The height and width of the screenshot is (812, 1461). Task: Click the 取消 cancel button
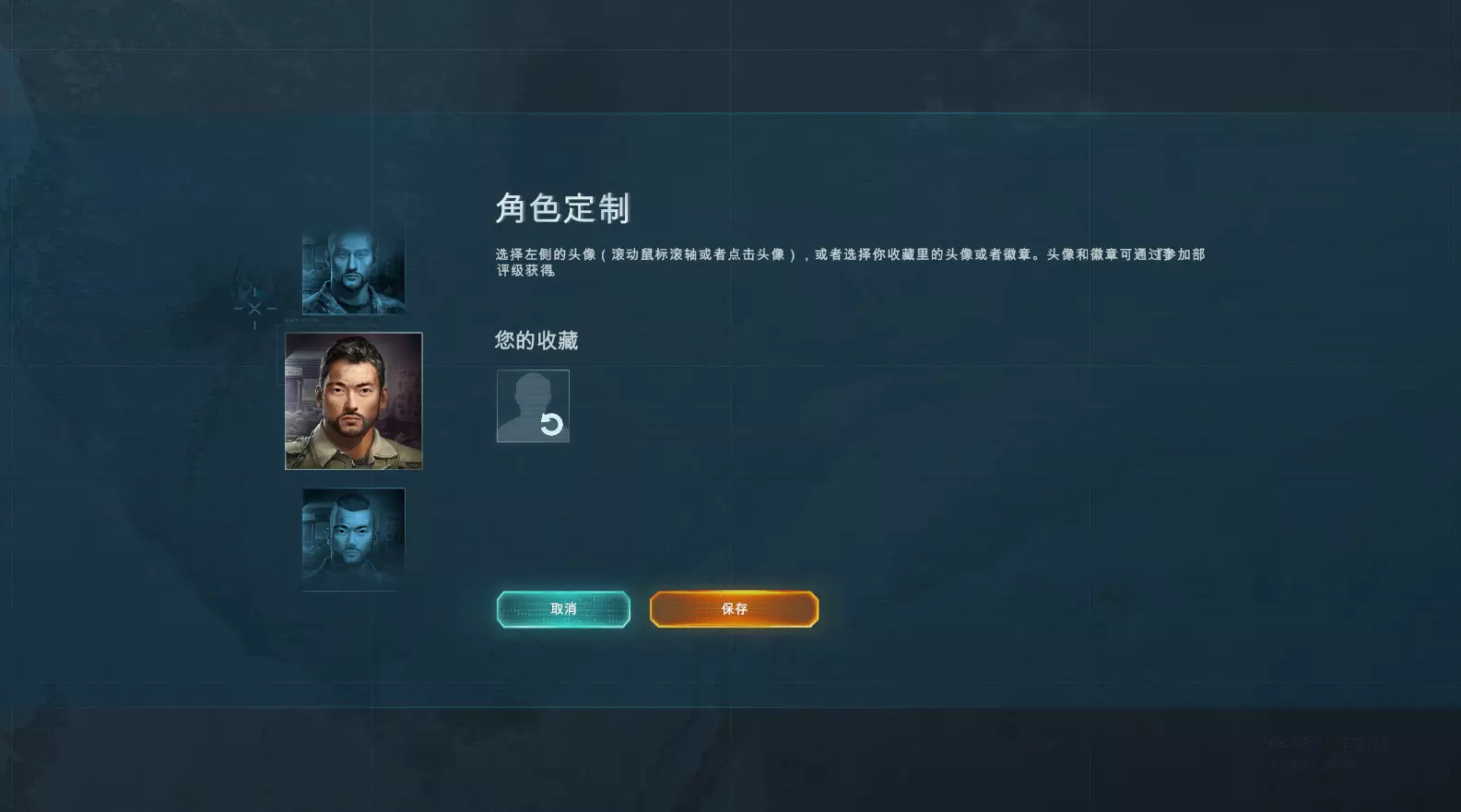click(563, 609)
